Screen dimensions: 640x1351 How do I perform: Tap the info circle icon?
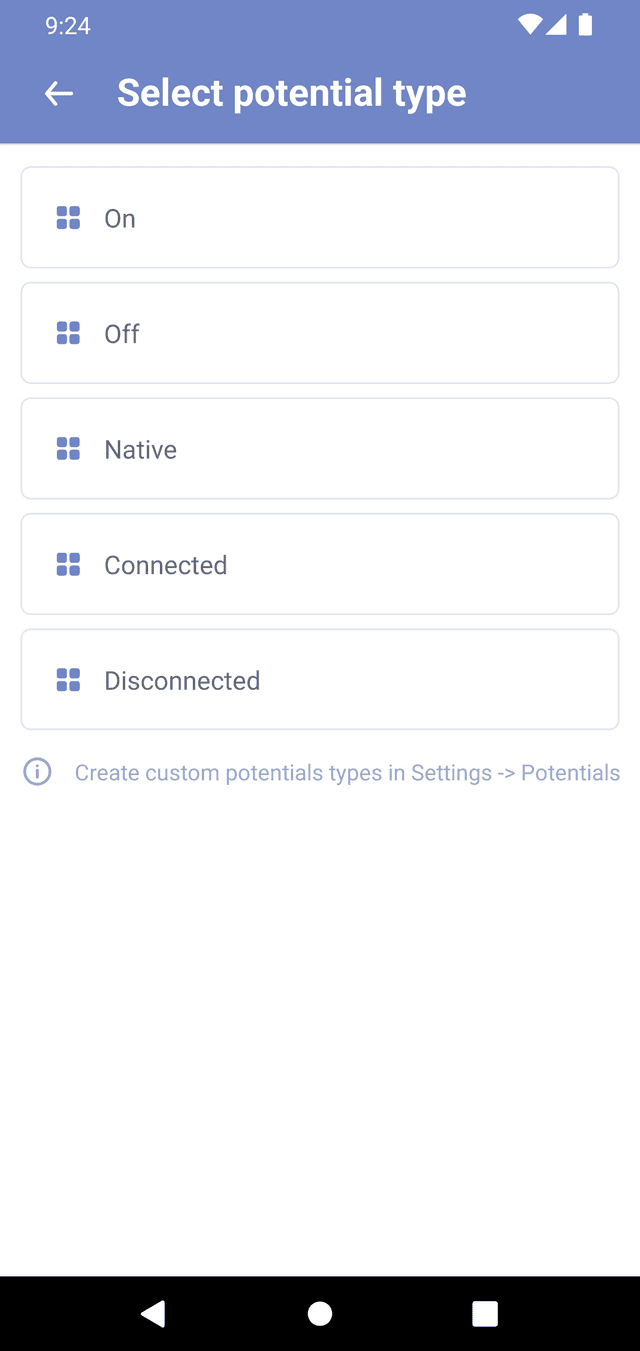pyautogui.click(x=38, y=772)
